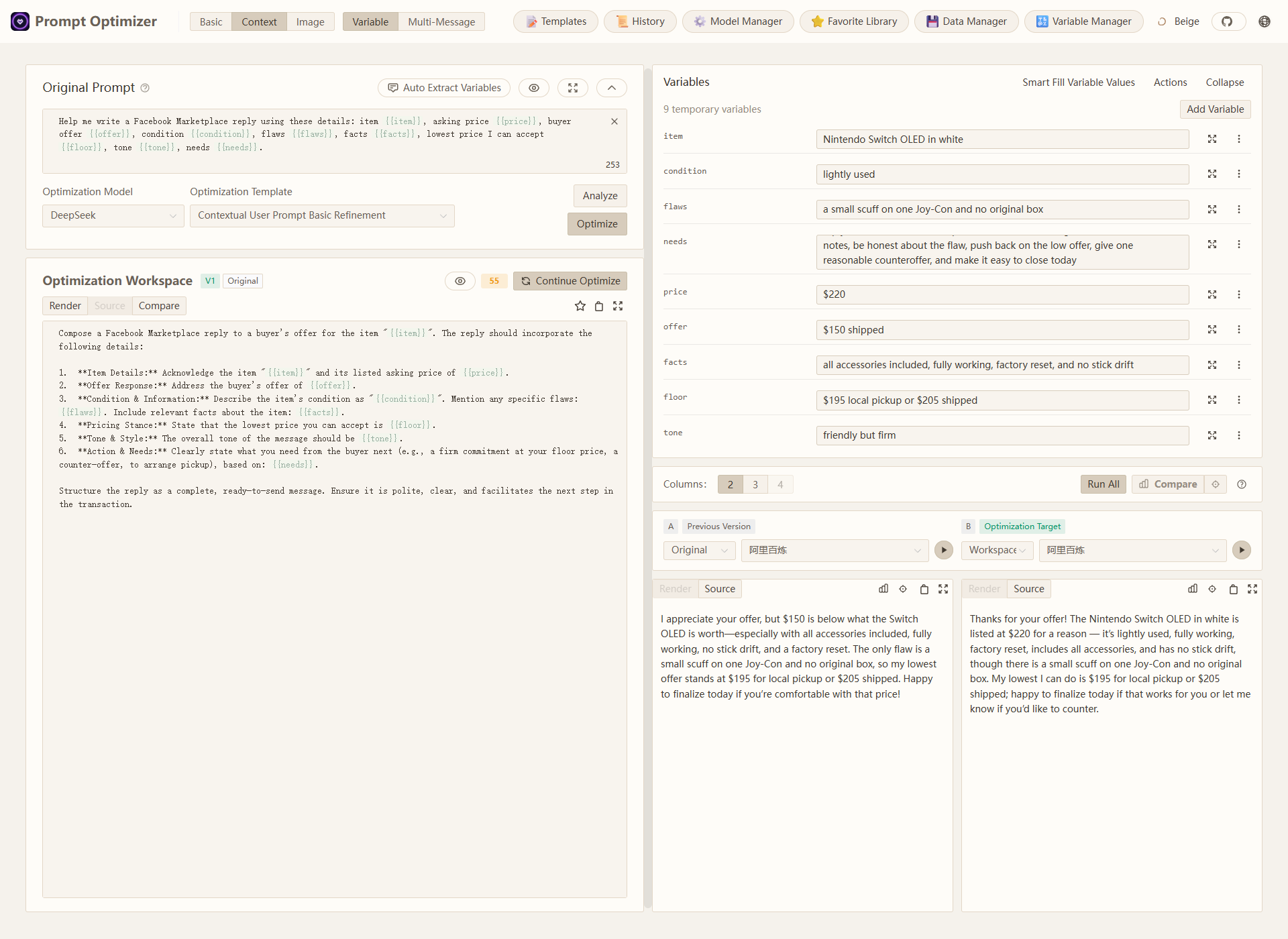Click Add Variable
This screenshot has width=1288, height=939.
pyautogui.click(x=1214, y=109)
